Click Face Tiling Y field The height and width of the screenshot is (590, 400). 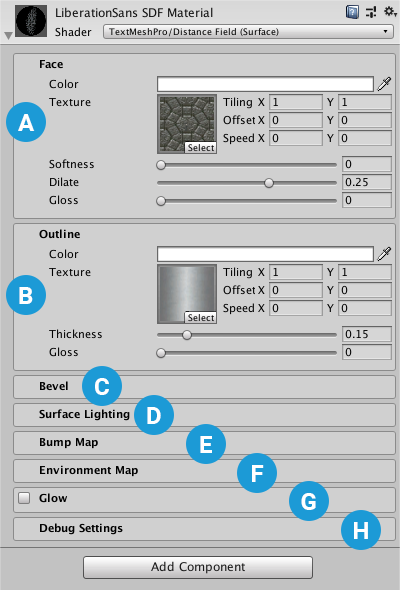(x=365, y=102)
